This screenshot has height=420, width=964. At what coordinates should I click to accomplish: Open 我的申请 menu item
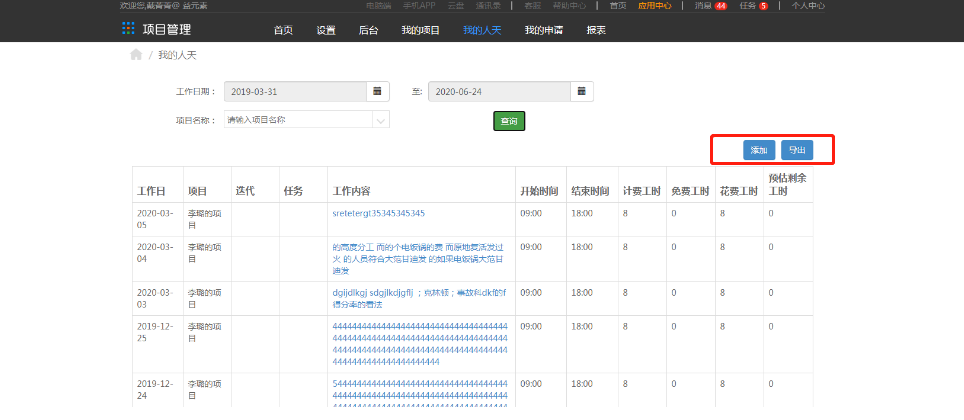coord(543,30)
